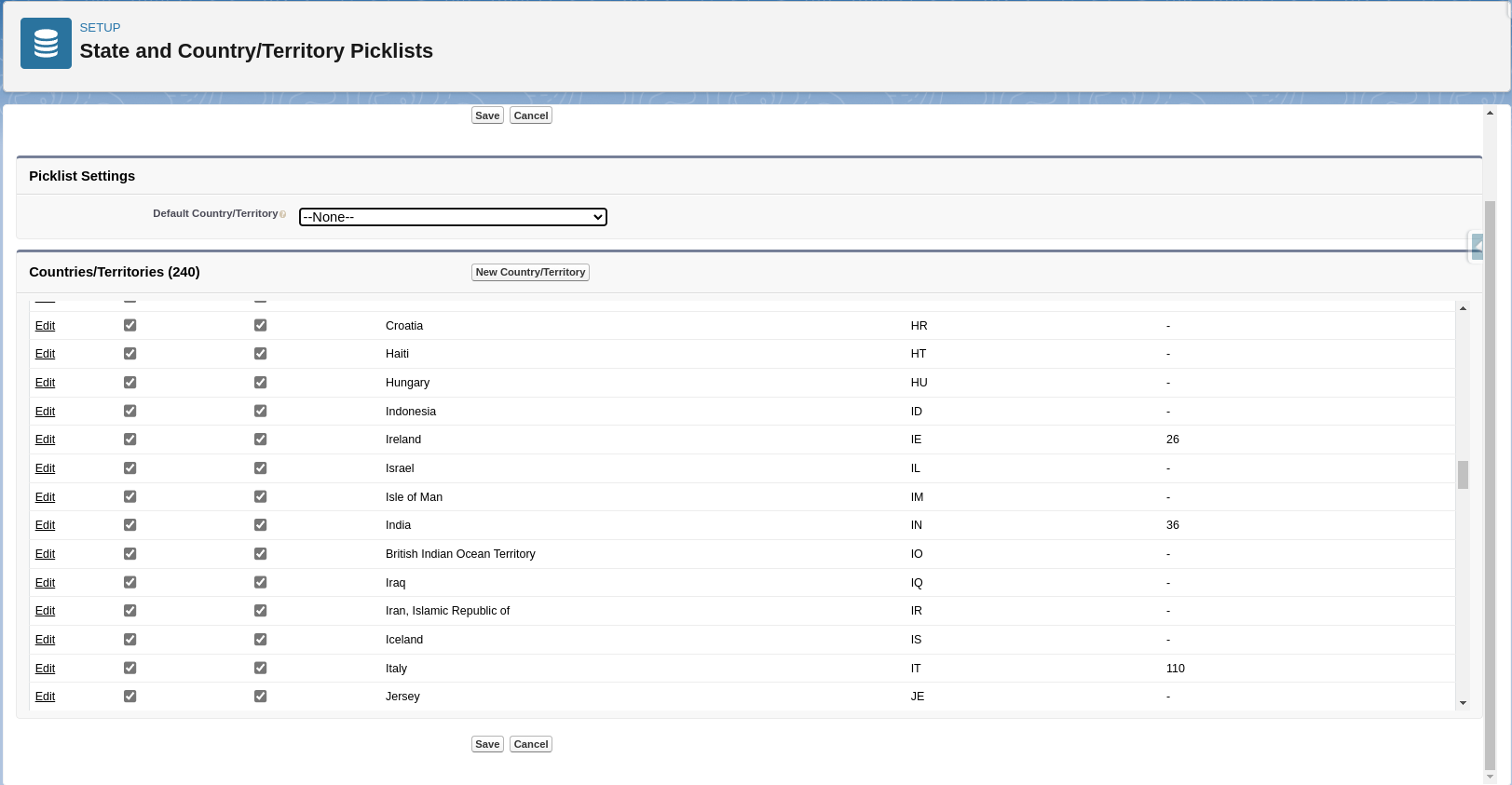Toggle Active checkbox for Croatia
The width and height of the screenshot is (1512, 785).
tap(129, 325)
